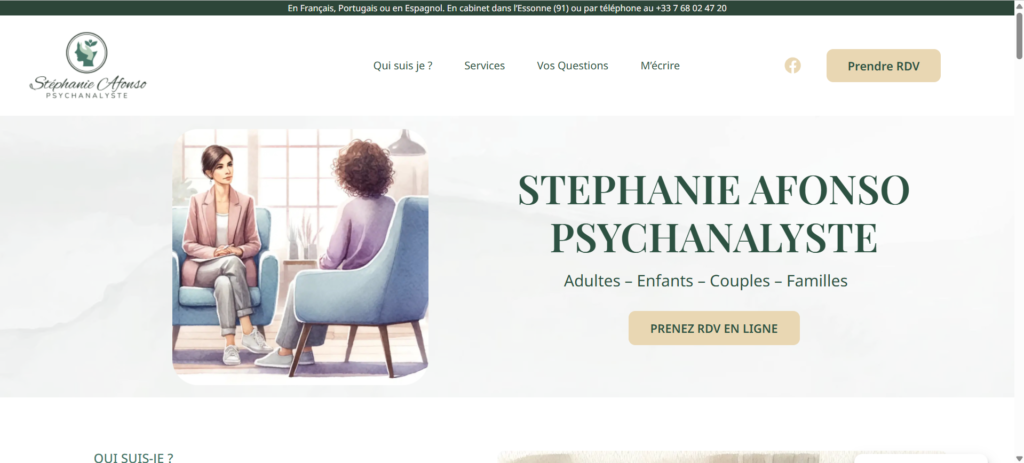Go to the Qui suis je ? page
Image resolution: width=1024 pixels, height=463 pixels.
[403, 65]
